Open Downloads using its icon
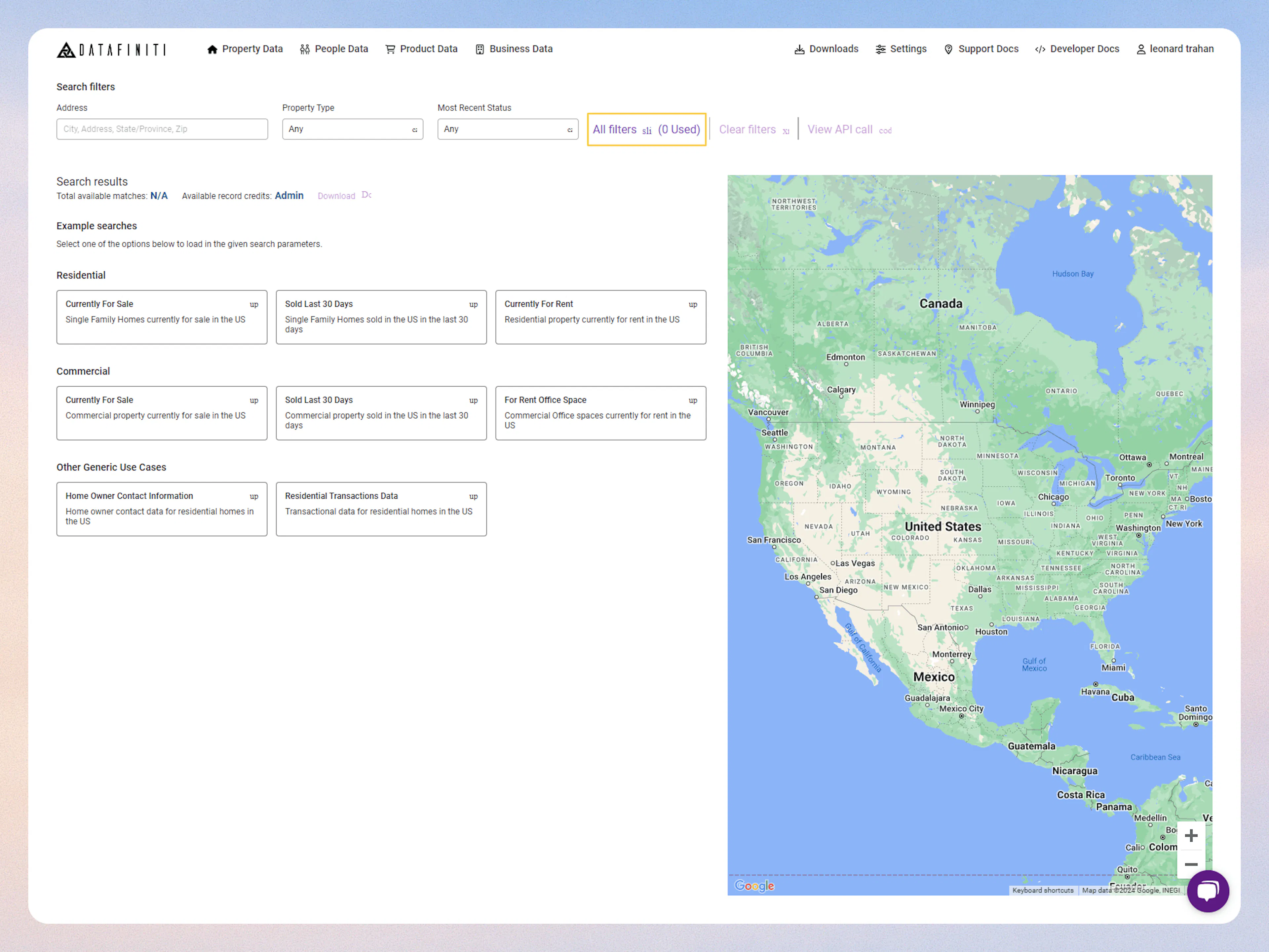The image size is (1269, 952). [x=800, y=49]
